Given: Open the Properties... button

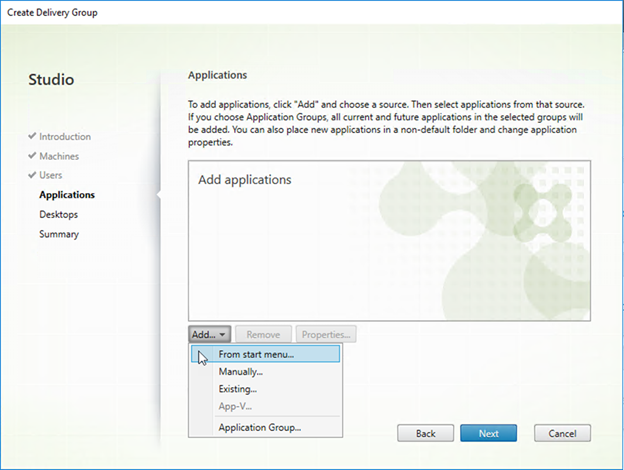Looking at the screenshot, I should click(326, 334).
